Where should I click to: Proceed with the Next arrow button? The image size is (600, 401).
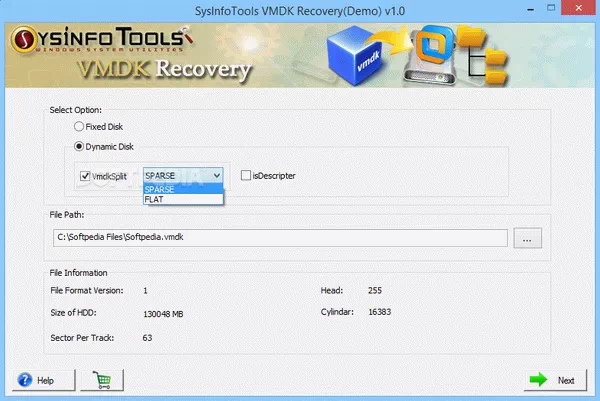(x=555, y=380)
